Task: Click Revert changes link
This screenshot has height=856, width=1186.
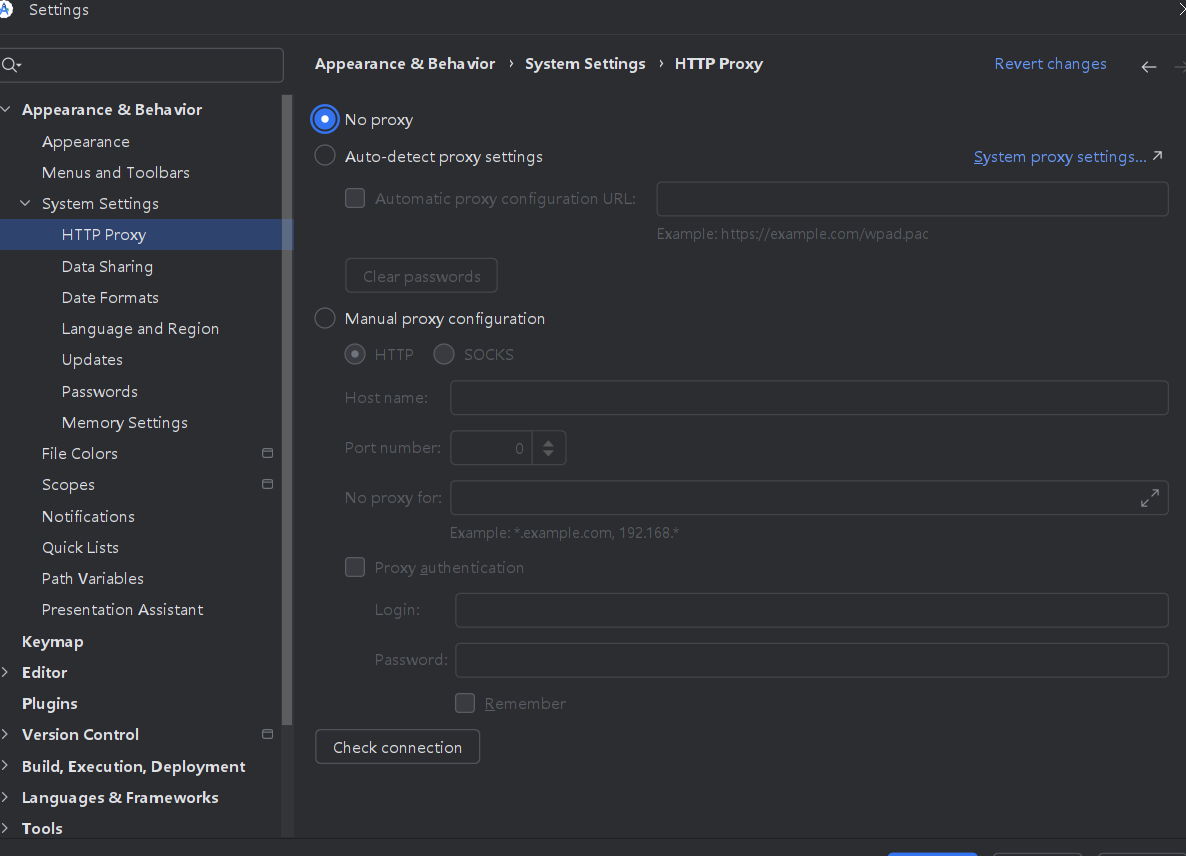Action: [1050, 64]
